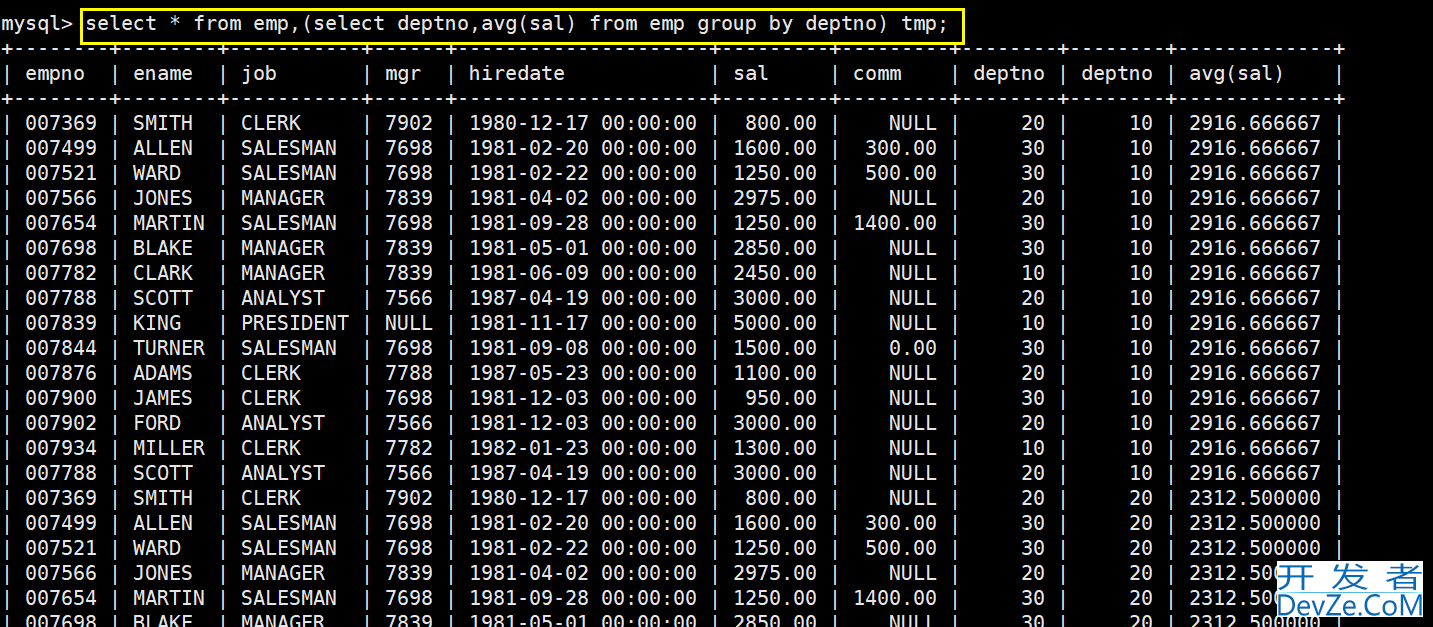Click the mysql> prompt text

37,23
